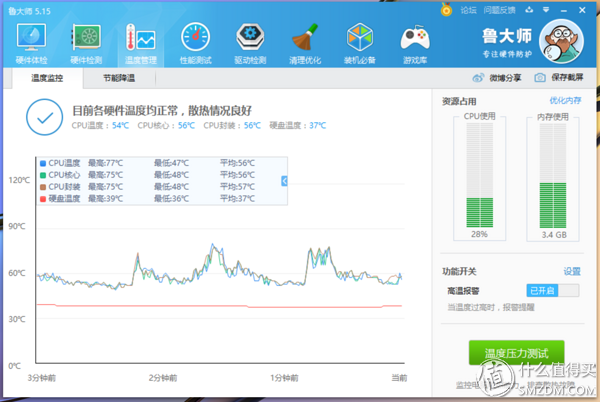Click 平均:57℃ value in legend
Image resolution: width=600 pixels, height=402 pixels.
click(x=237, y=187)
